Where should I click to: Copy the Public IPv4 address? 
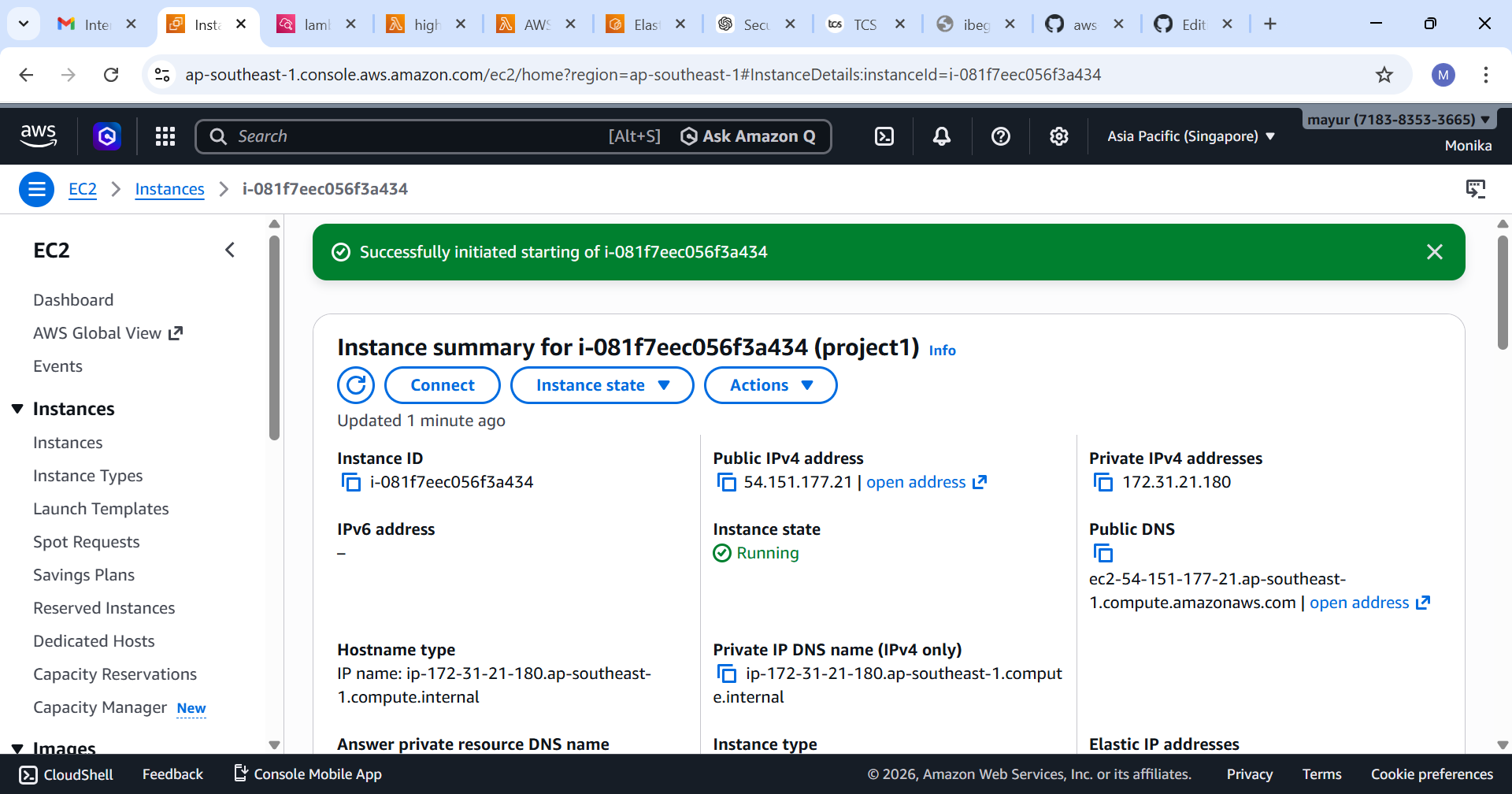point(726,481)
